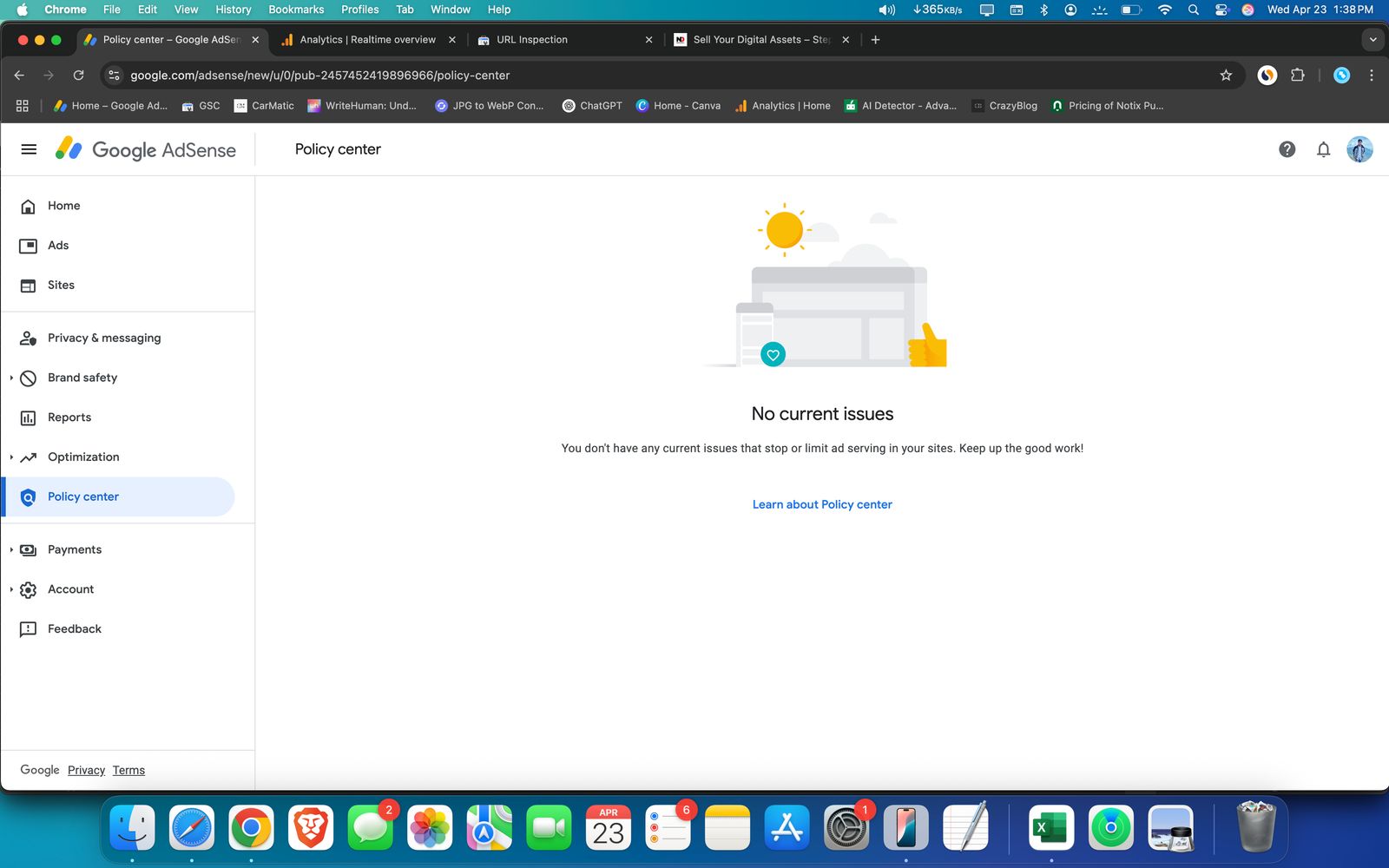Open Microsoft Excel from the Dock
This screenshot has height=868, width=1389.
[x=1051, y=828]
